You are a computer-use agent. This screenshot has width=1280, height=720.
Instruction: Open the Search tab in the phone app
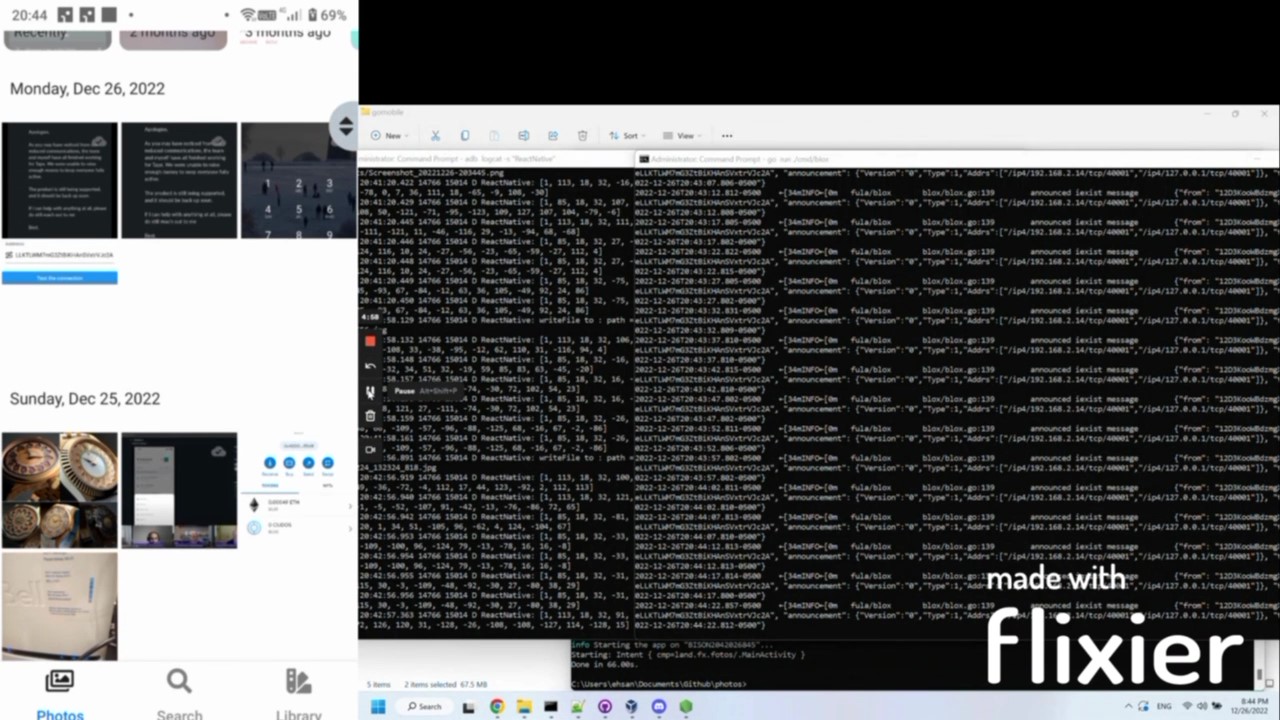[179, 693]
